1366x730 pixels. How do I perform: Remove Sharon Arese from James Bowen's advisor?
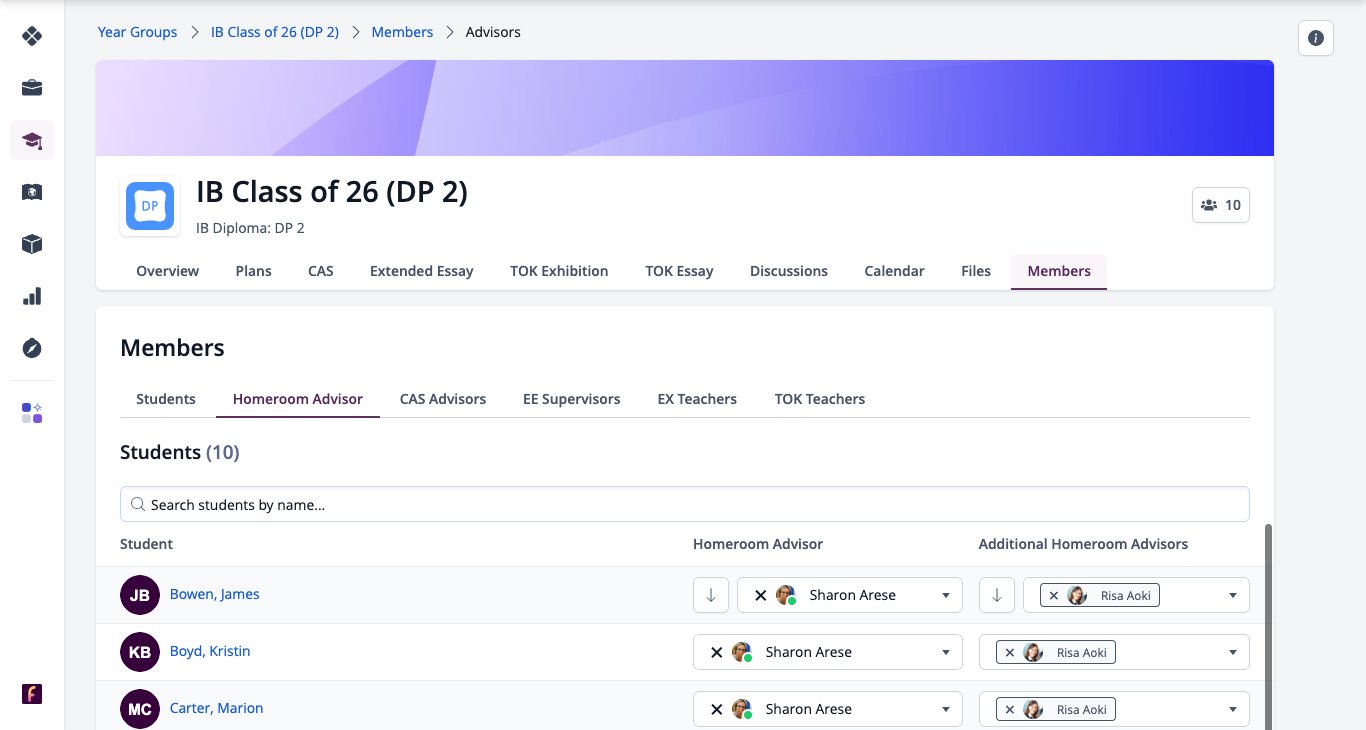(760, 595)
